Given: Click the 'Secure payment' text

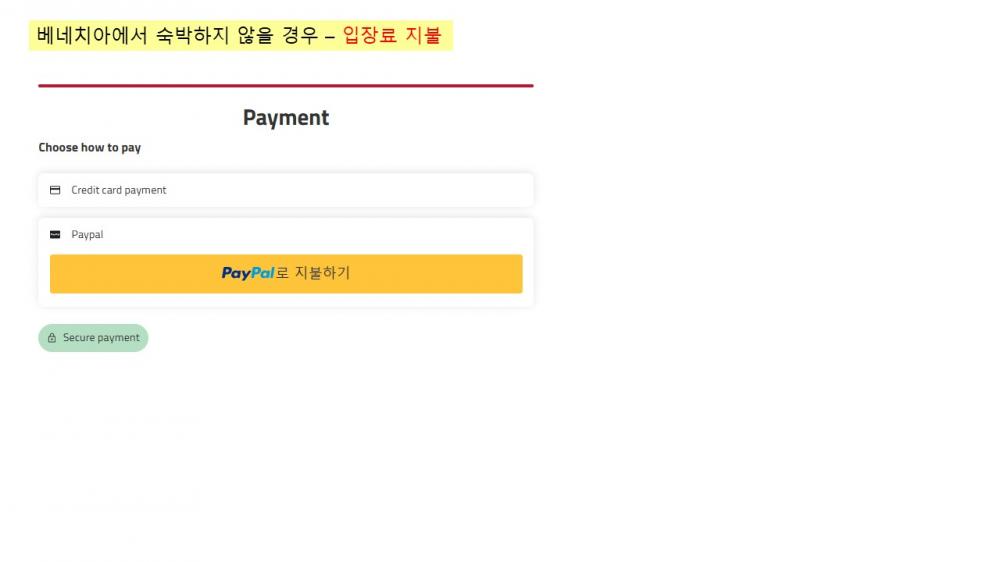Looking at the screenshot, I should [x=101, y=337].
